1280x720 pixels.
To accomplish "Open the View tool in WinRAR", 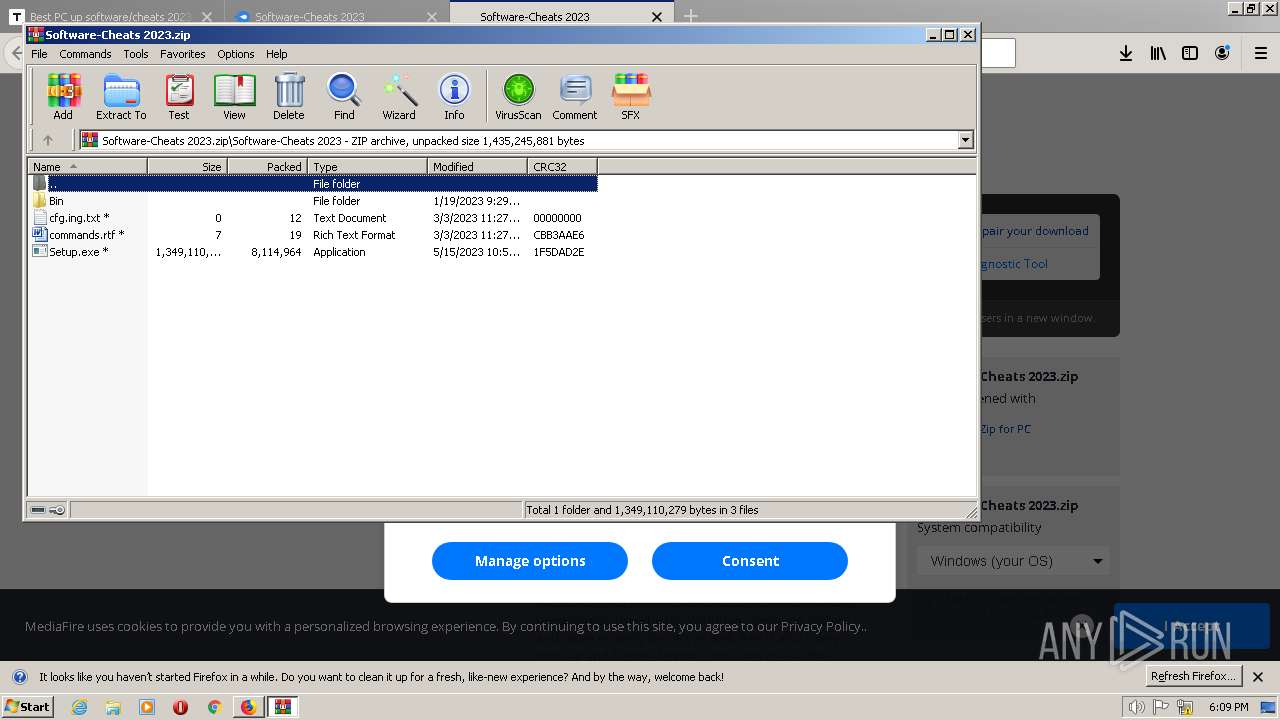I will (234, 97).
